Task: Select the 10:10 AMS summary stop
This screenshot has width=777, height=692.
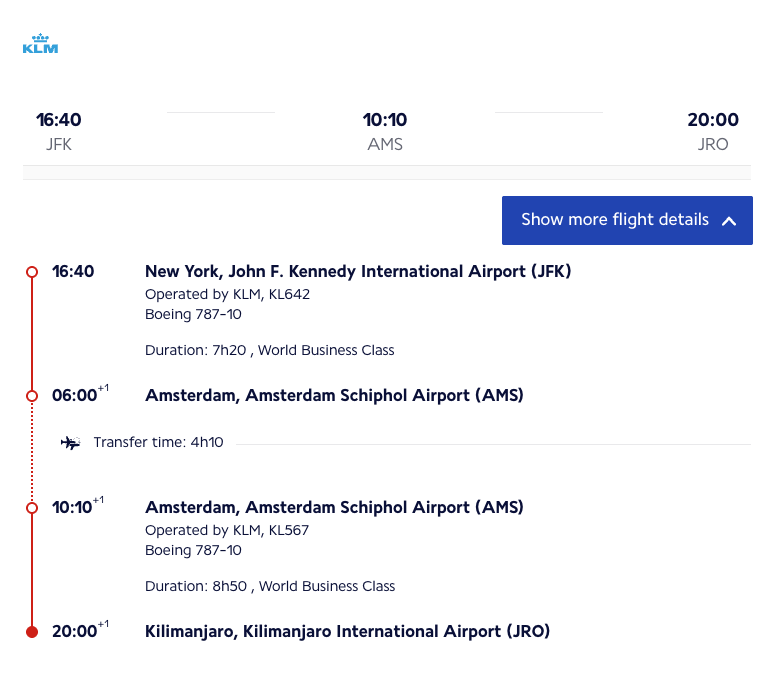Action: [x=385, y=121]
